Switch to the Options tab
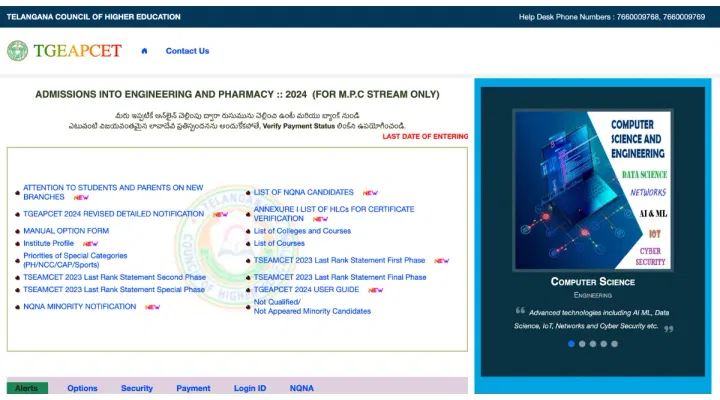 click(82, 388)
